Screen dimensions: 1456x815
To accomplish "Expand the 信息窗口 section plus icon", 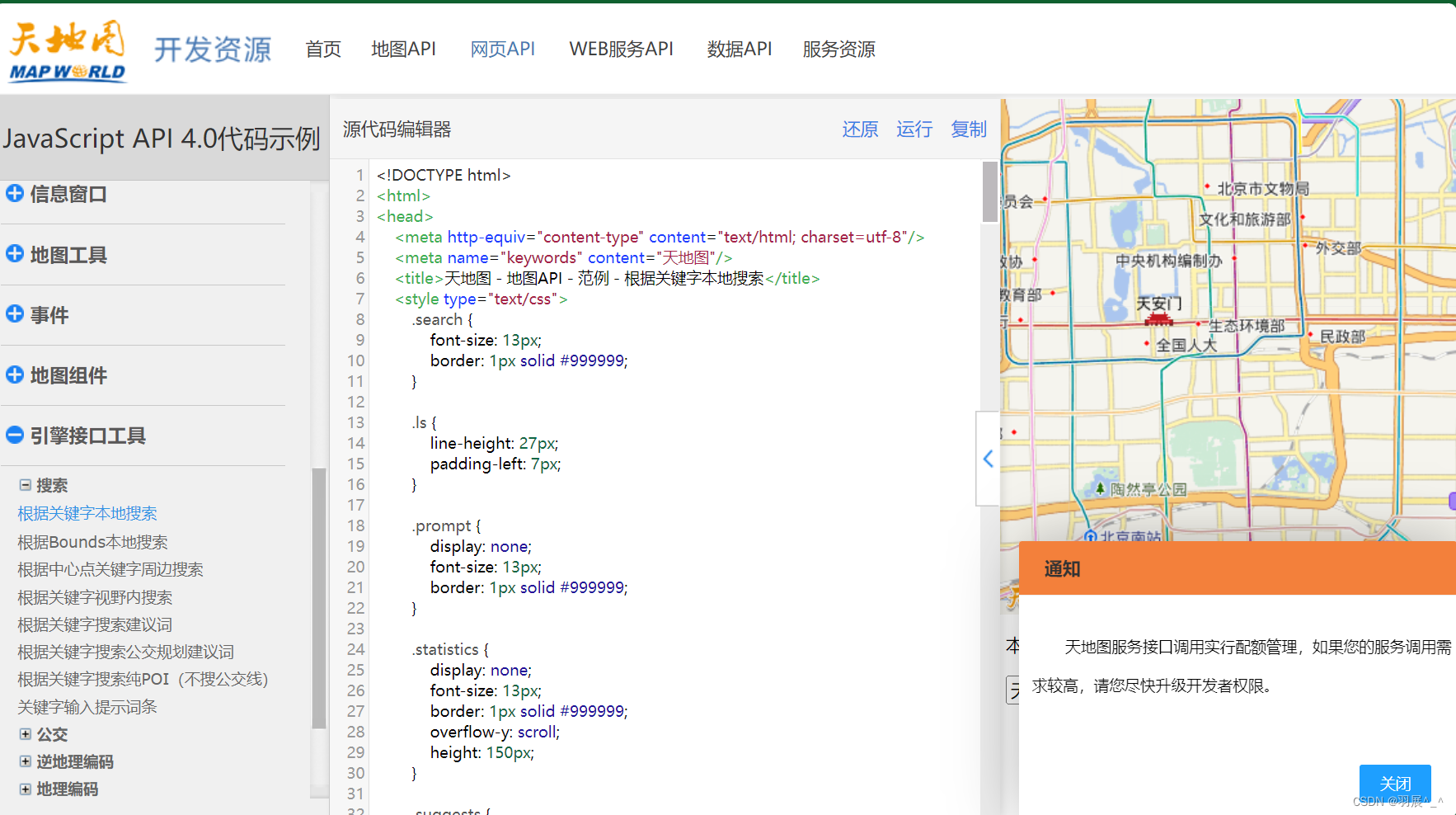I will [x=15, y=194].
